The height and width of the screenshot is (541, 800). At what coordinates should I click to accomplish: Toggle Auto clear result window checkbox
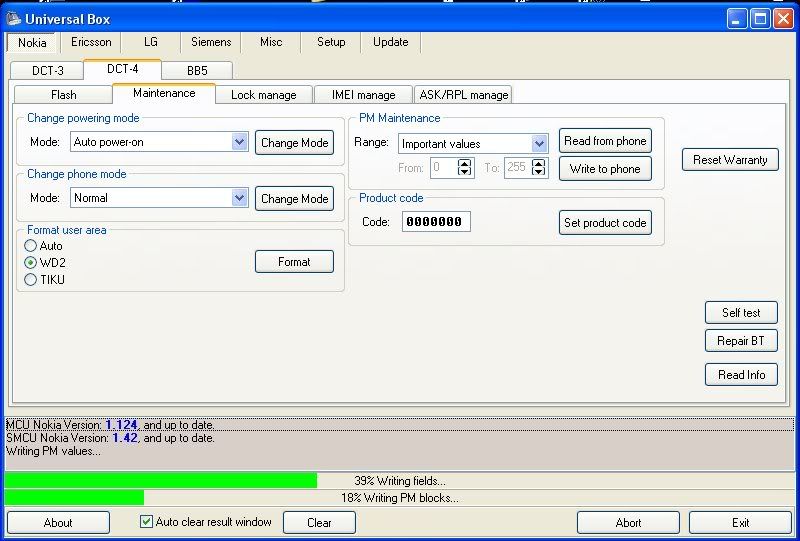(x=146, y=522)
